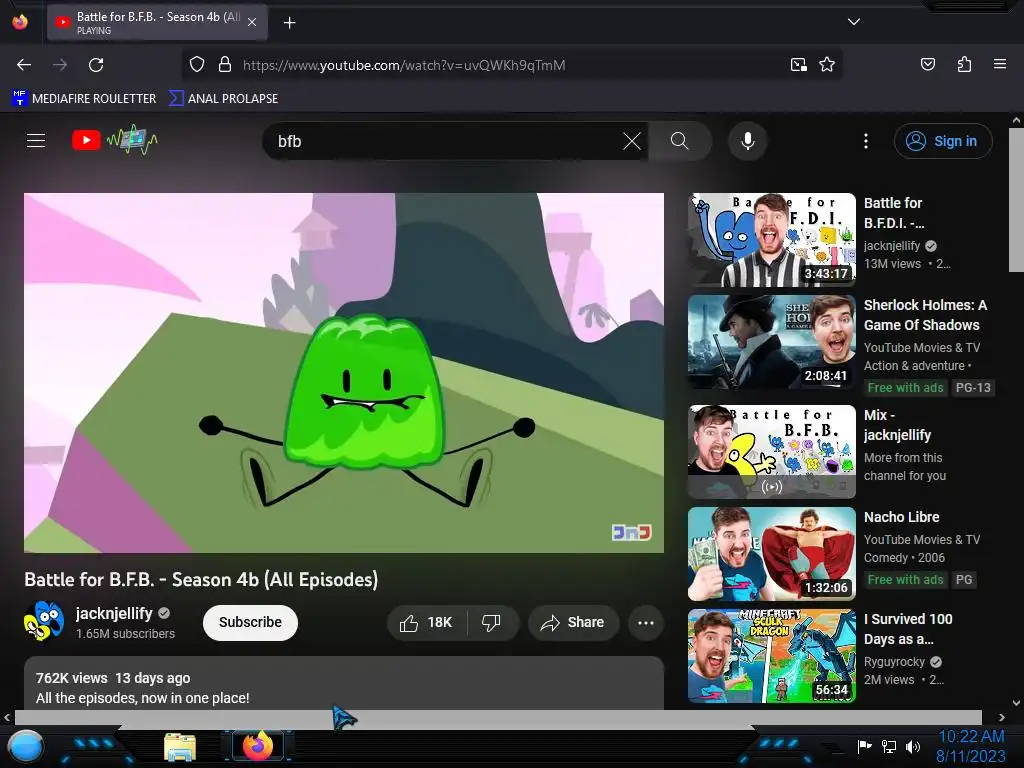Click Ryguyrocky channel name
Image resolution: width=1024 pixels, height=768 pixels.
(894, 662)
